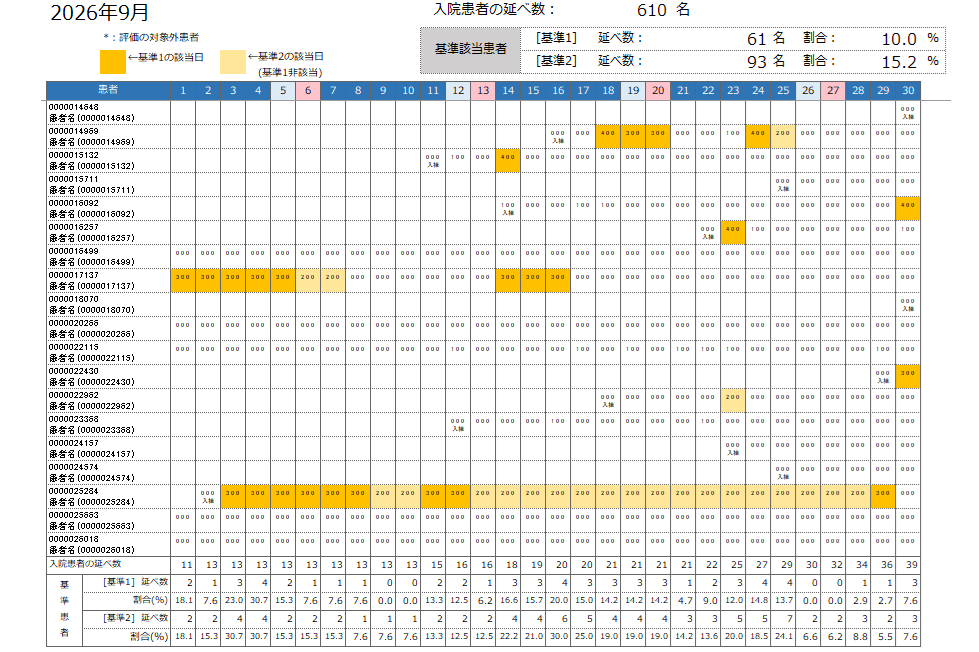This screenshot has height=652, width=979.
Task: Click patient row 0000026018
Action: pos(483,545)
